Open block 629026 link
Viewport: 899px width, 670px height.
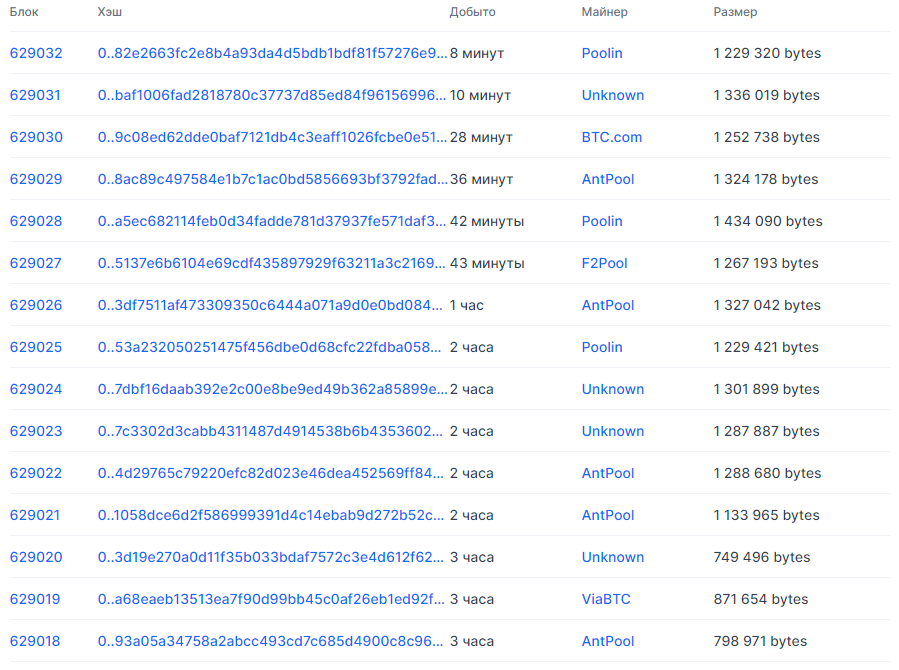tap(36, 305)
